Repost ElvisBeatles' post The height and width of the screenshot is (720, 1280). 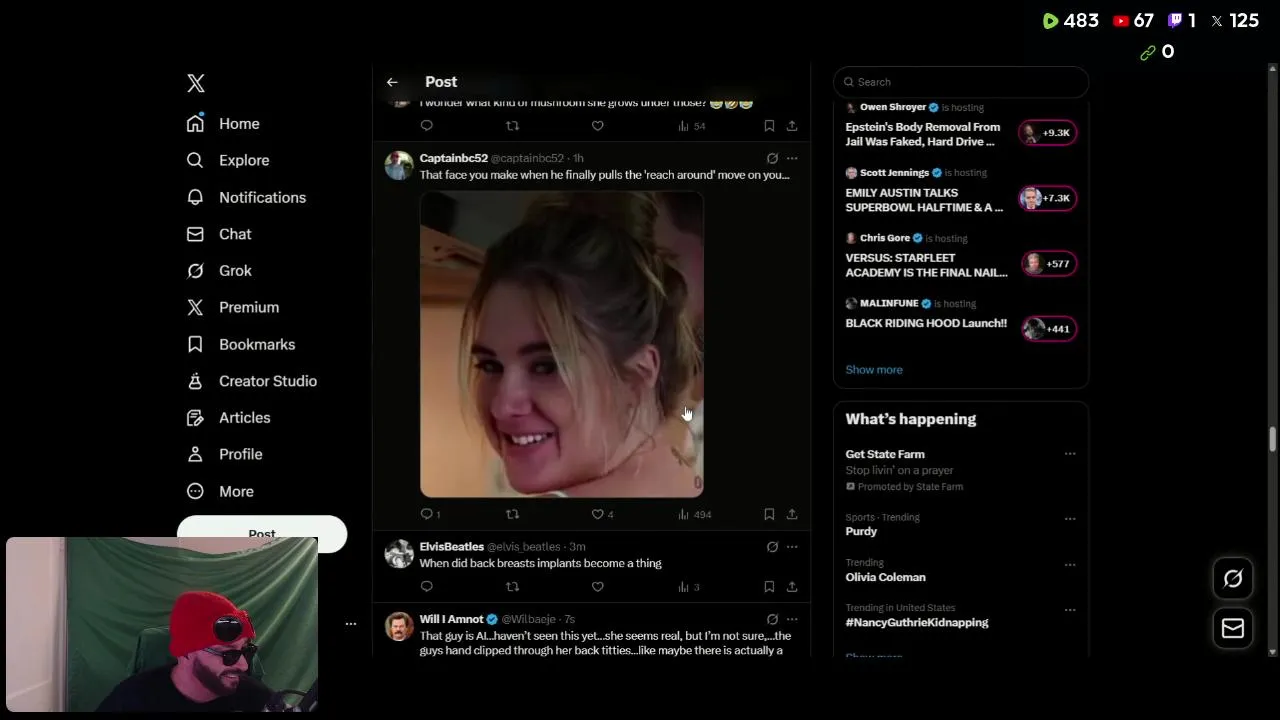[512, 587]
